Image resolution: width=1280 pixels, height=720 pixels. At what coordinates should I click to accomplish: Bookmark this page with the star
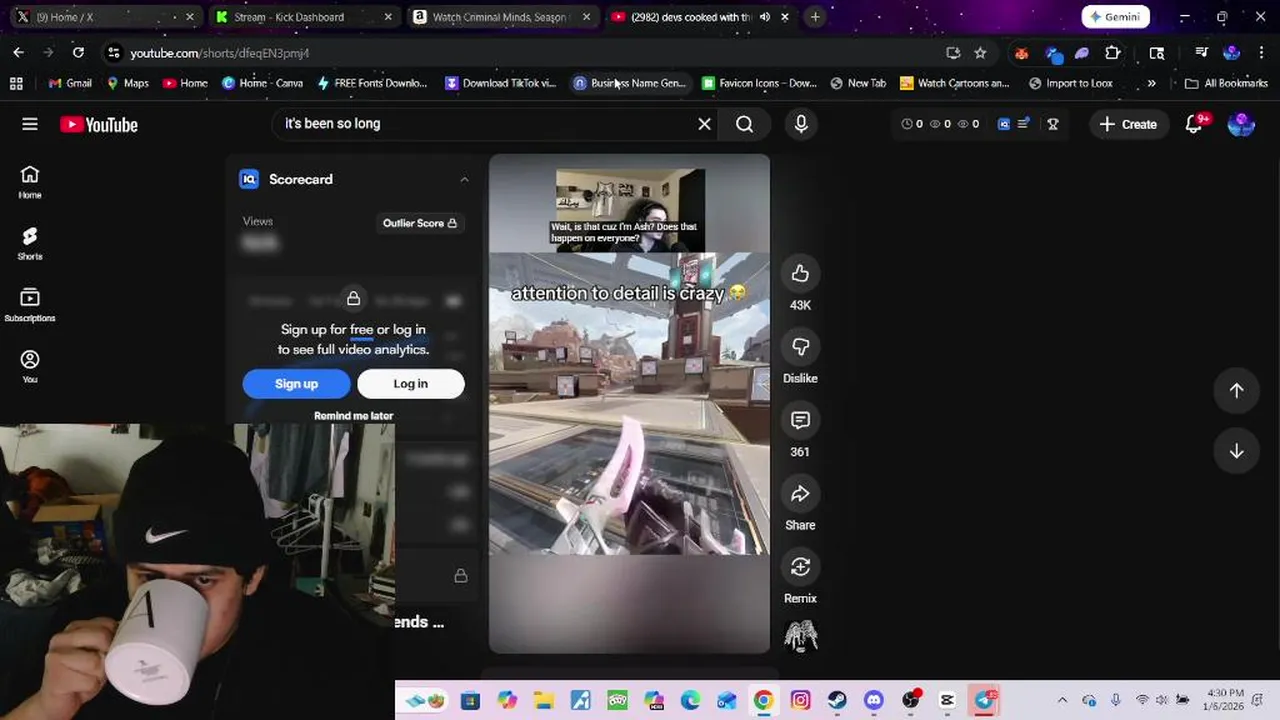click(x=980, y=53)
